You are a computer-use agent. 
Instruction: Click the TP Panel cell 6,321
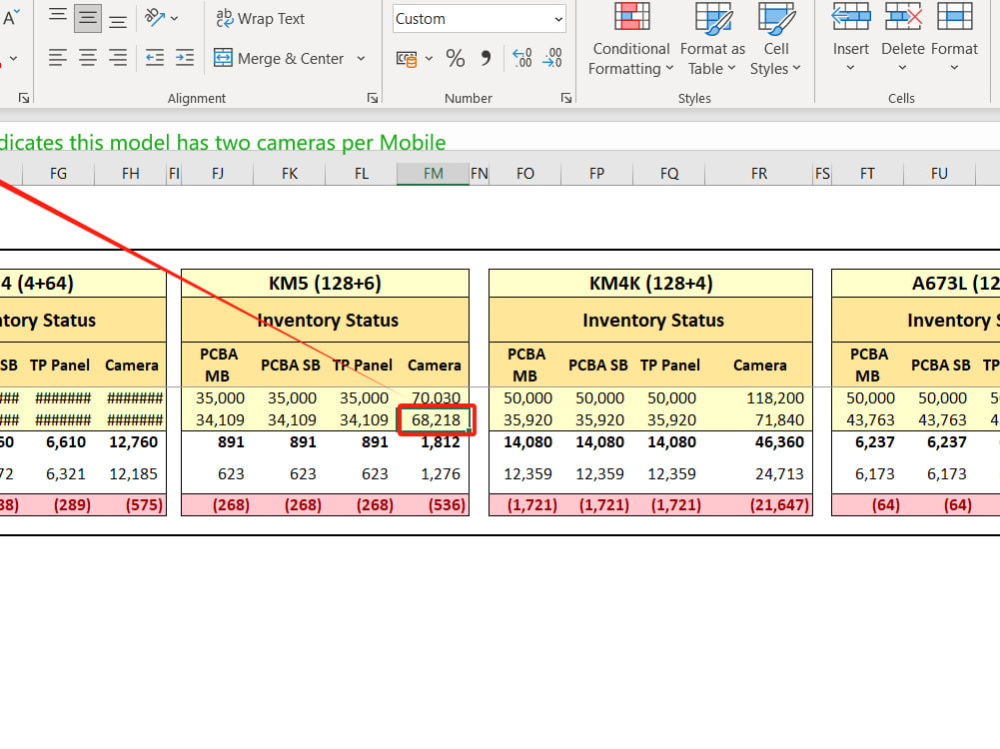coord(59,474)
